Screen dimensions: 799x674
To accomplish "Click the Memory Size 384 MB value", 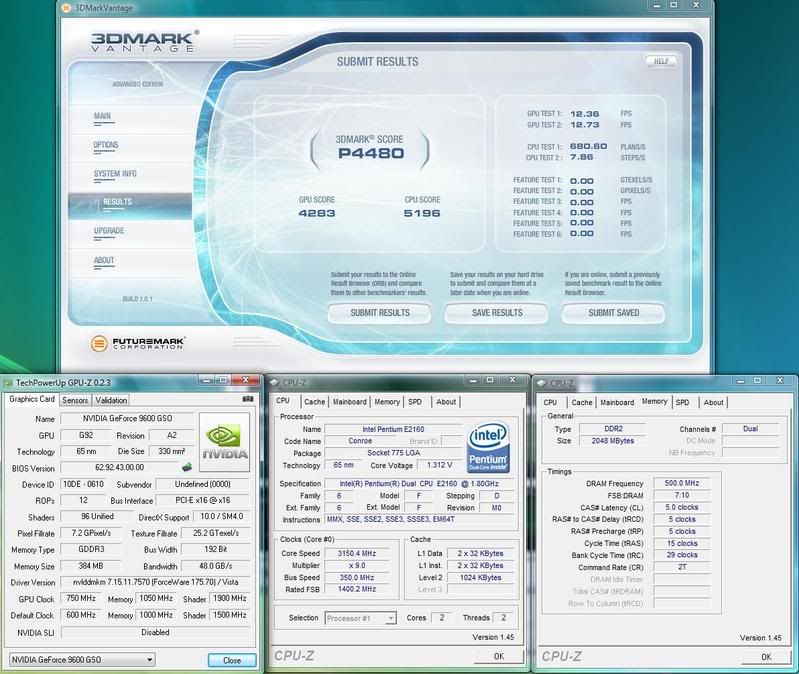I will (91, 565).
